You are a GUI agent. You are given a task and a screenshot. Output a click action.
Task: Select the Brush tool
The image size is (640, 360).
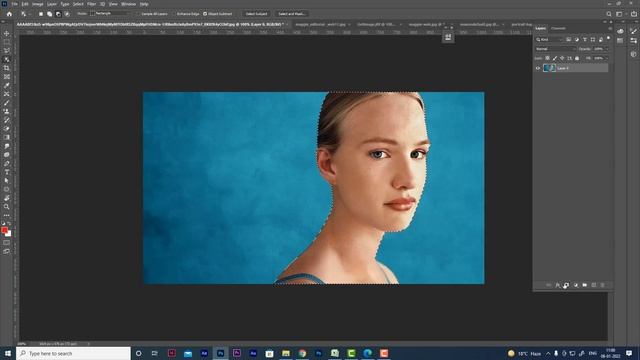(7, 103)
